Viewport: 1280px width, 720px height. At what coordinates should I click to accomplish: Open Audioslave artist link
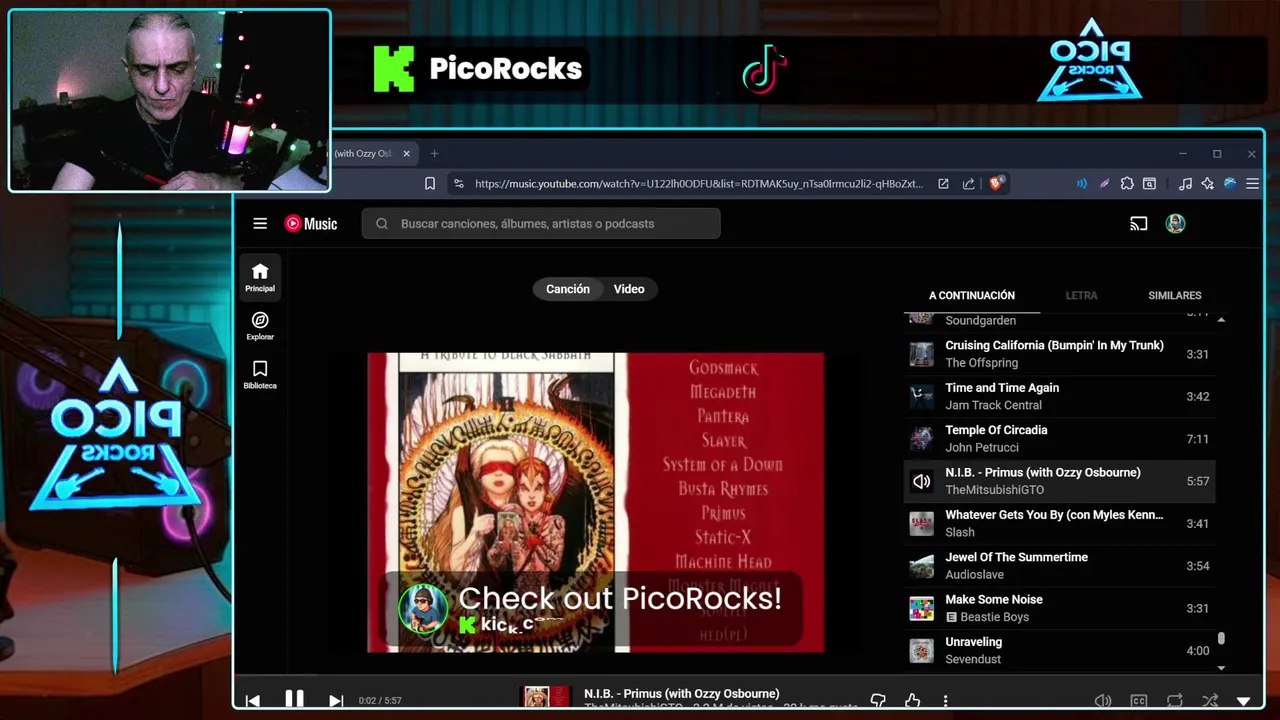pyautogui.click(x=974, y=575)
